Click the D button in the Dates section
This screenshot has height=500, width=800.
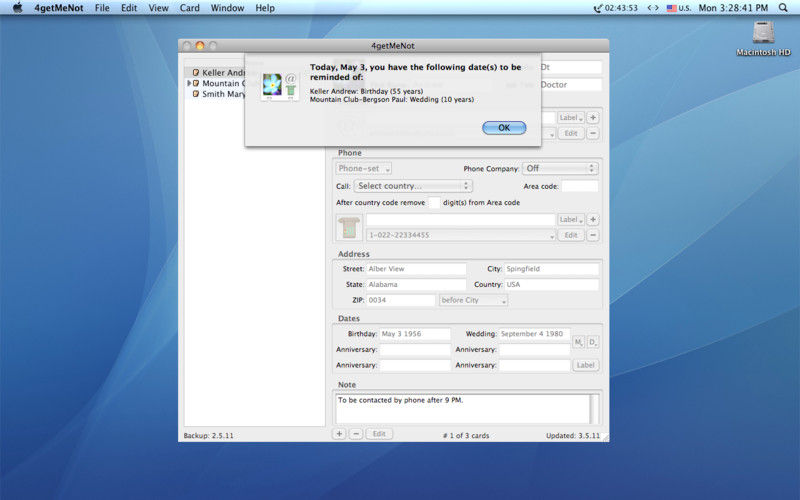click(593, 342)
